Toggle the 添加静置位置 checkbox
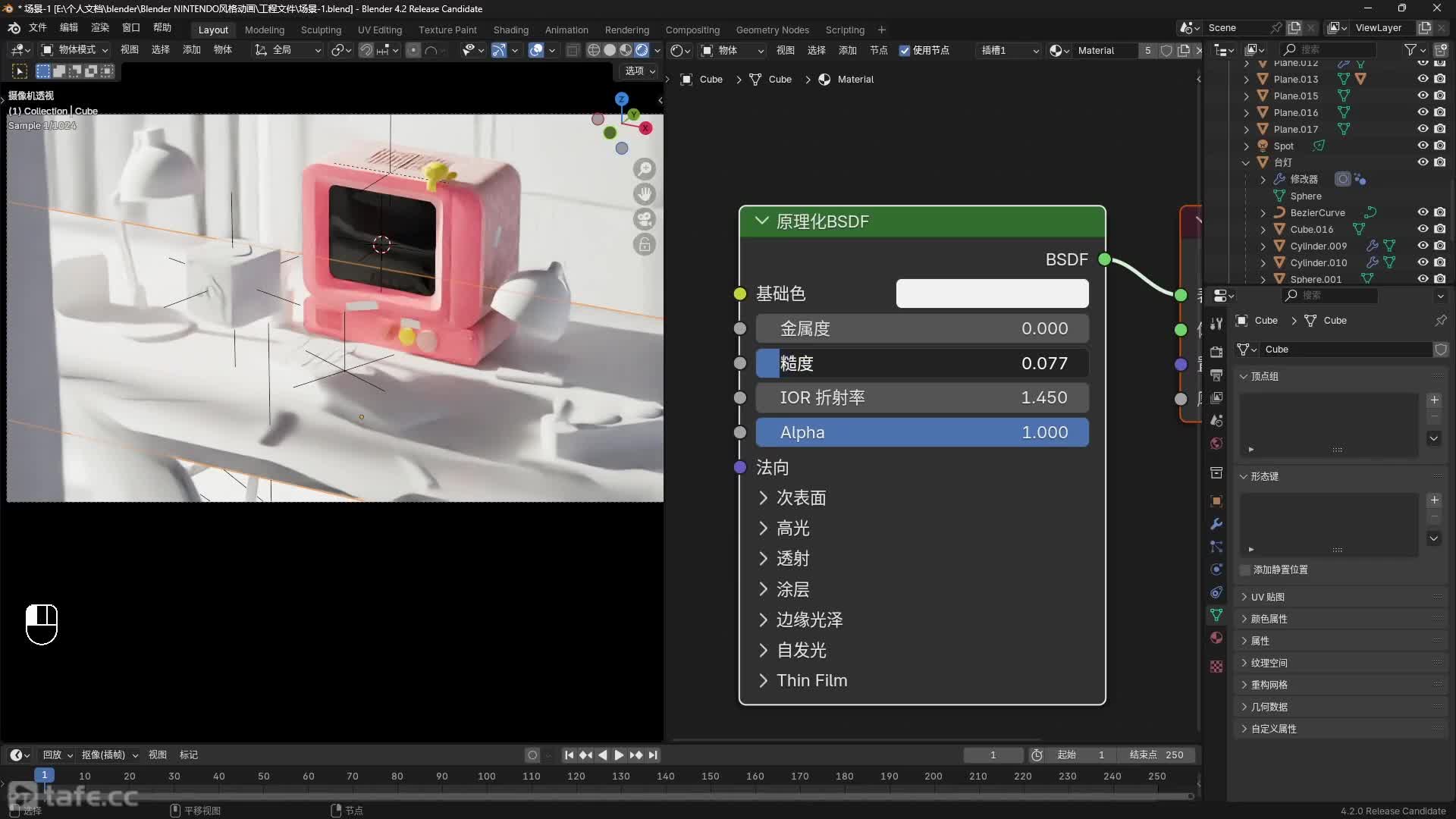The height and width of the screenshot is (819, 1456). [1245, 570]
